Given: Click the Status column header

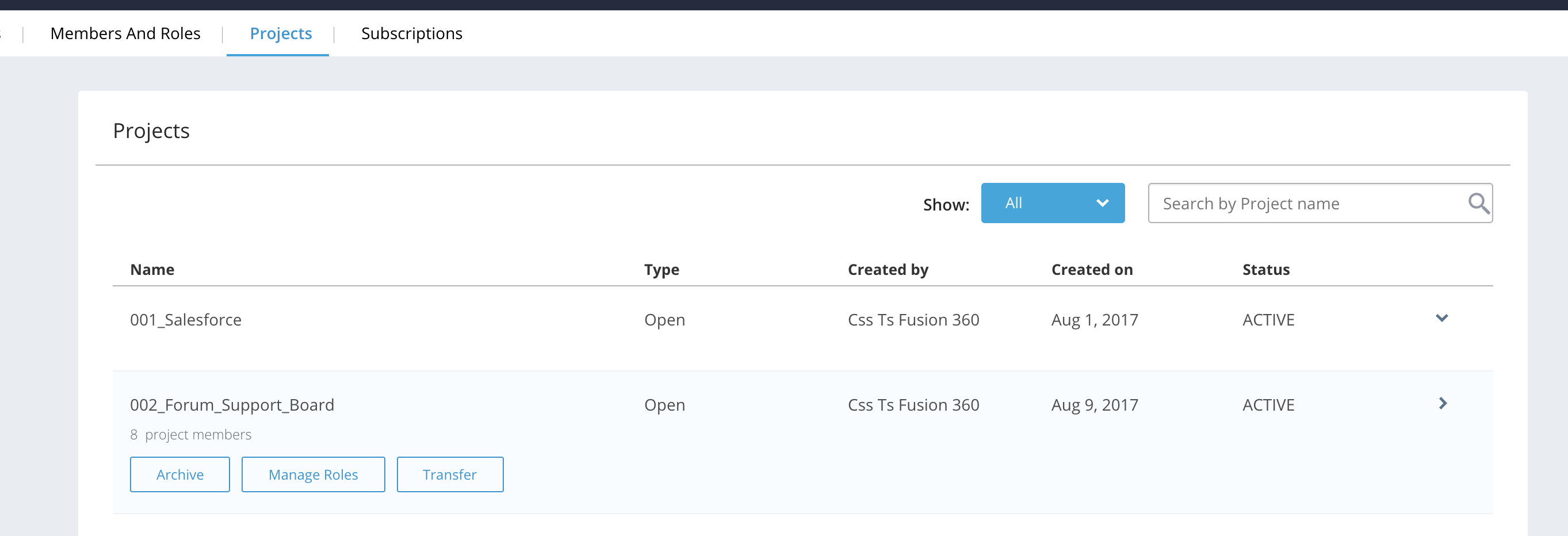Looking at the screenshot, I should coord(1265,270).
